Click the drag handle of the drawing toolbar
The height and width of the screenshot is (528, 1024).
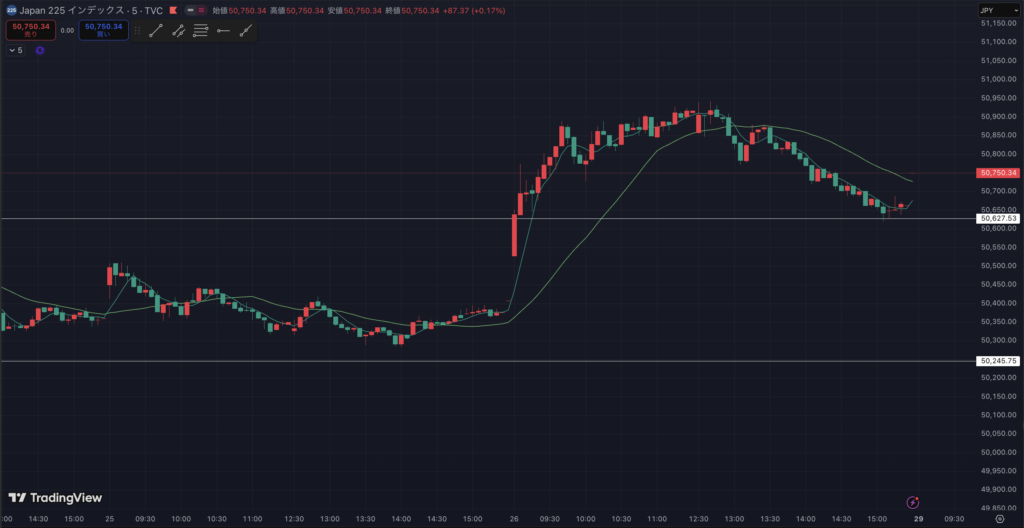(137, 31)
